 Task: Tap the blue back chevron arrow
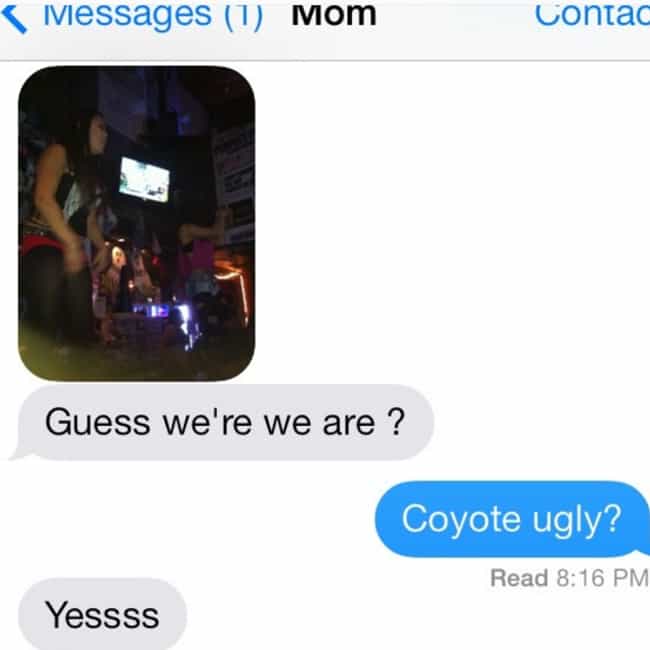[x=14, y=19]
